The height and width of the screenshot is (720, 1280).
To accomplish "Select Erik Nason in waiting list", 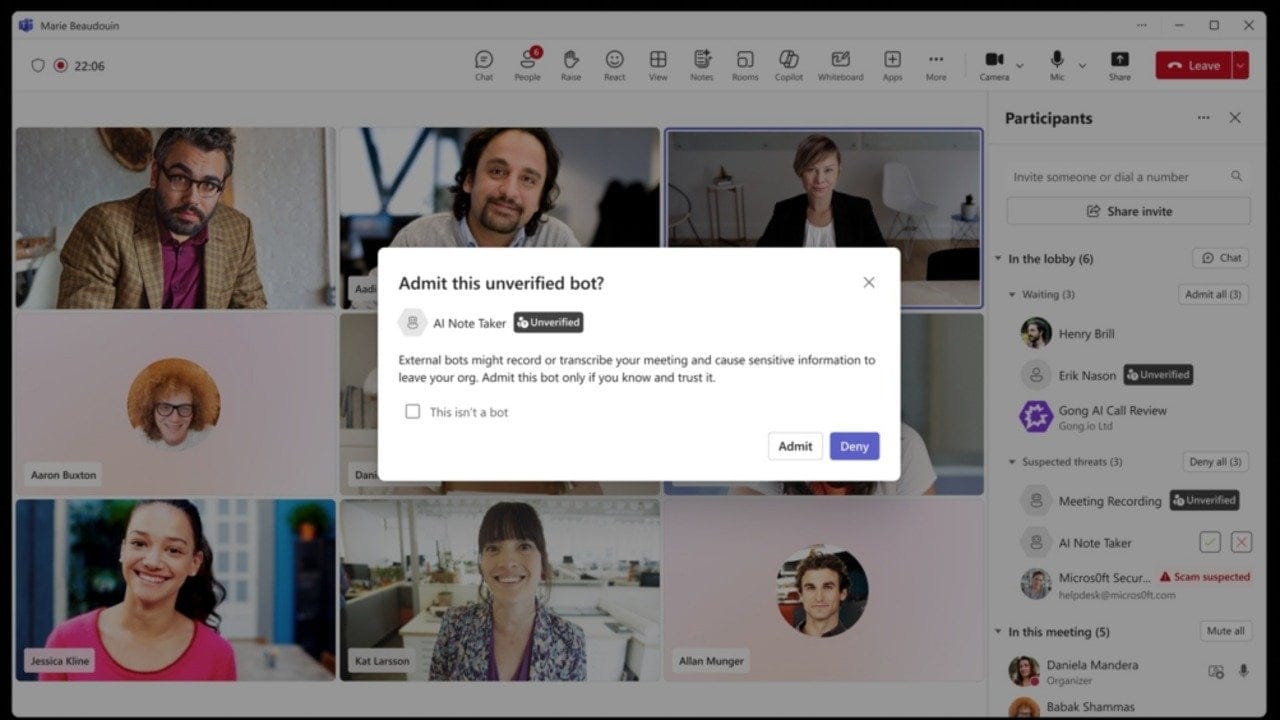I will click(1088, 375).
